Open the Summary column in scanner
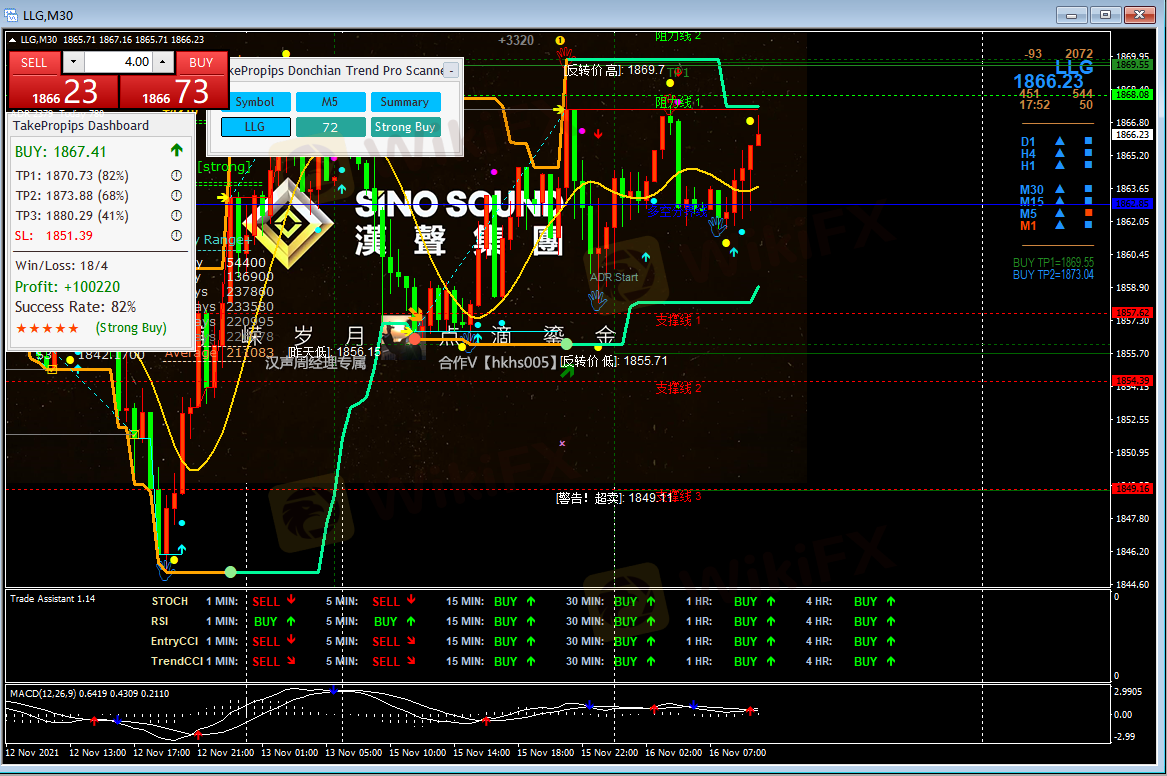The width and height of the screenshot is (1167, 776). coord(405,102)
